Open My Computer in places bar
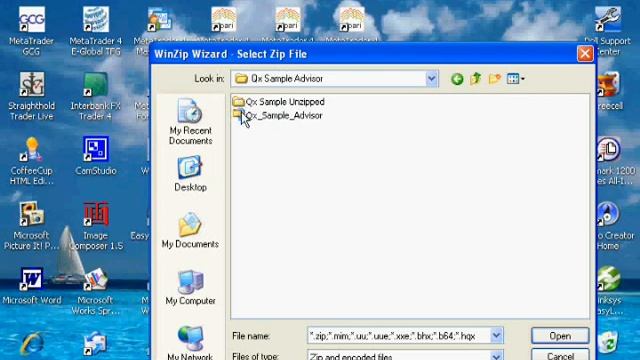640x360 pixels. pyautogui.click(x=190, y=287)
